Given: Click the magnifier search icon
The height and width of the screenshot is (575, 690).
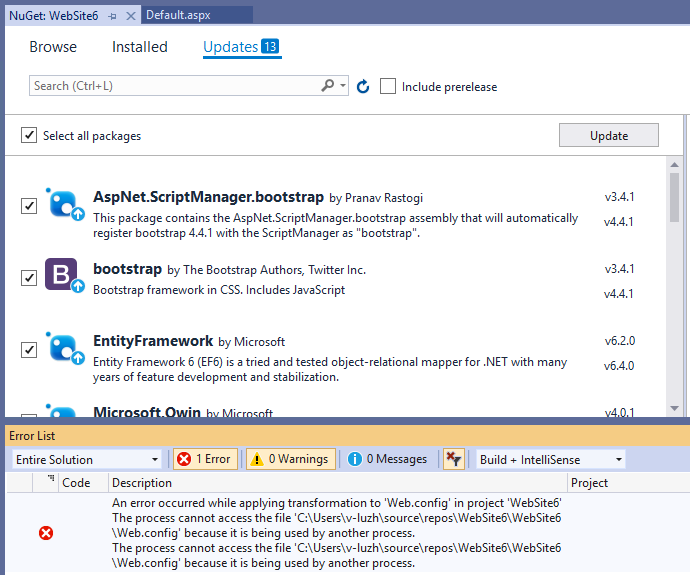Looking at the screenshot, I should [x=328, y=85].
